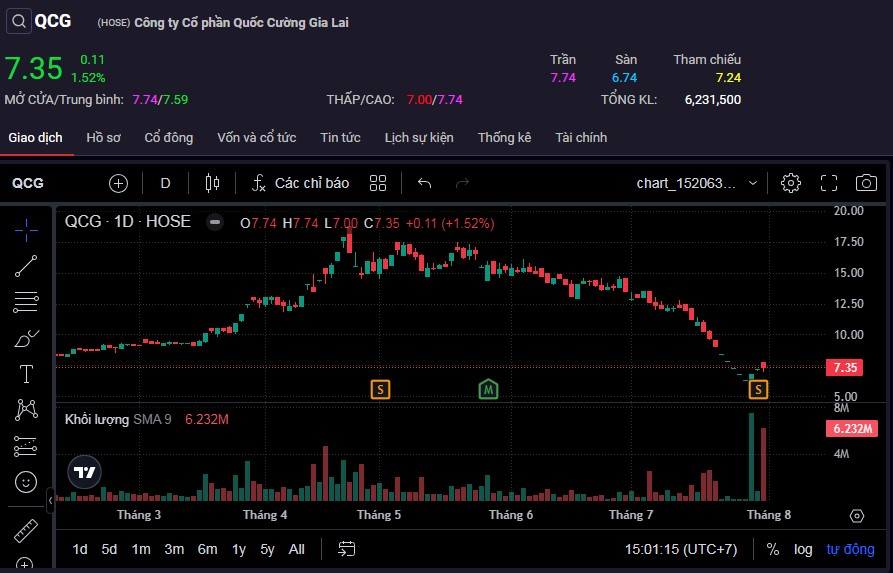
Task: Open the emoji sticker tool
Action: [x=26, y=482]
